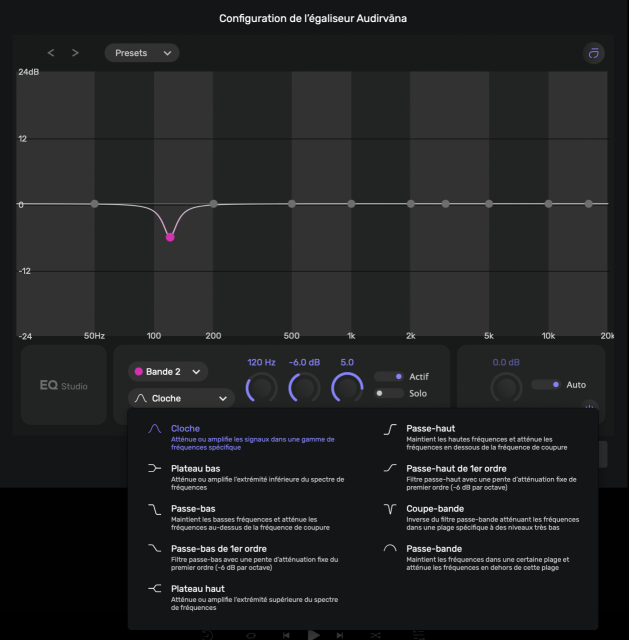This screenshot has width=629, height=640.
Task: Toggle the Actif switch off
Action: 389,377
